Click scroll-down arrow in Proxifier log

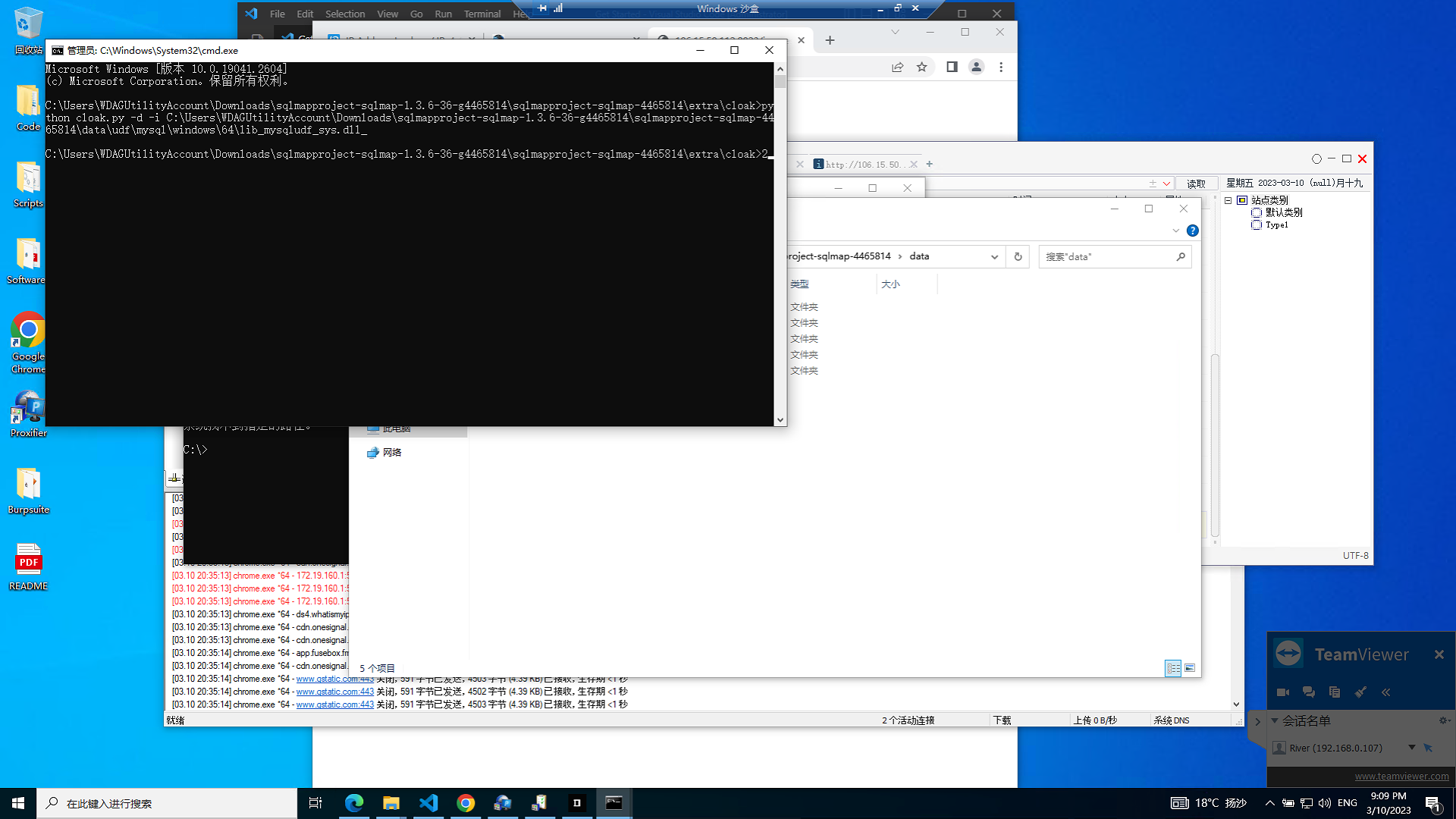tap(1236, 704)
